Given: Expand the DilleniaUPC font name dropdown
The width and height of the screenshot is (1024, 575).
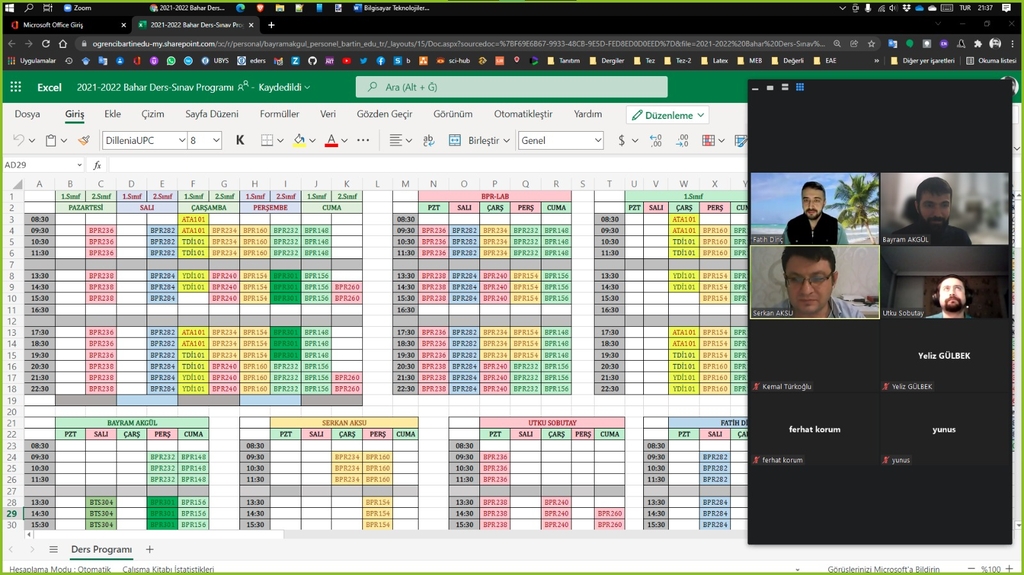Looking at the screenshot, I should coord(180,141).
